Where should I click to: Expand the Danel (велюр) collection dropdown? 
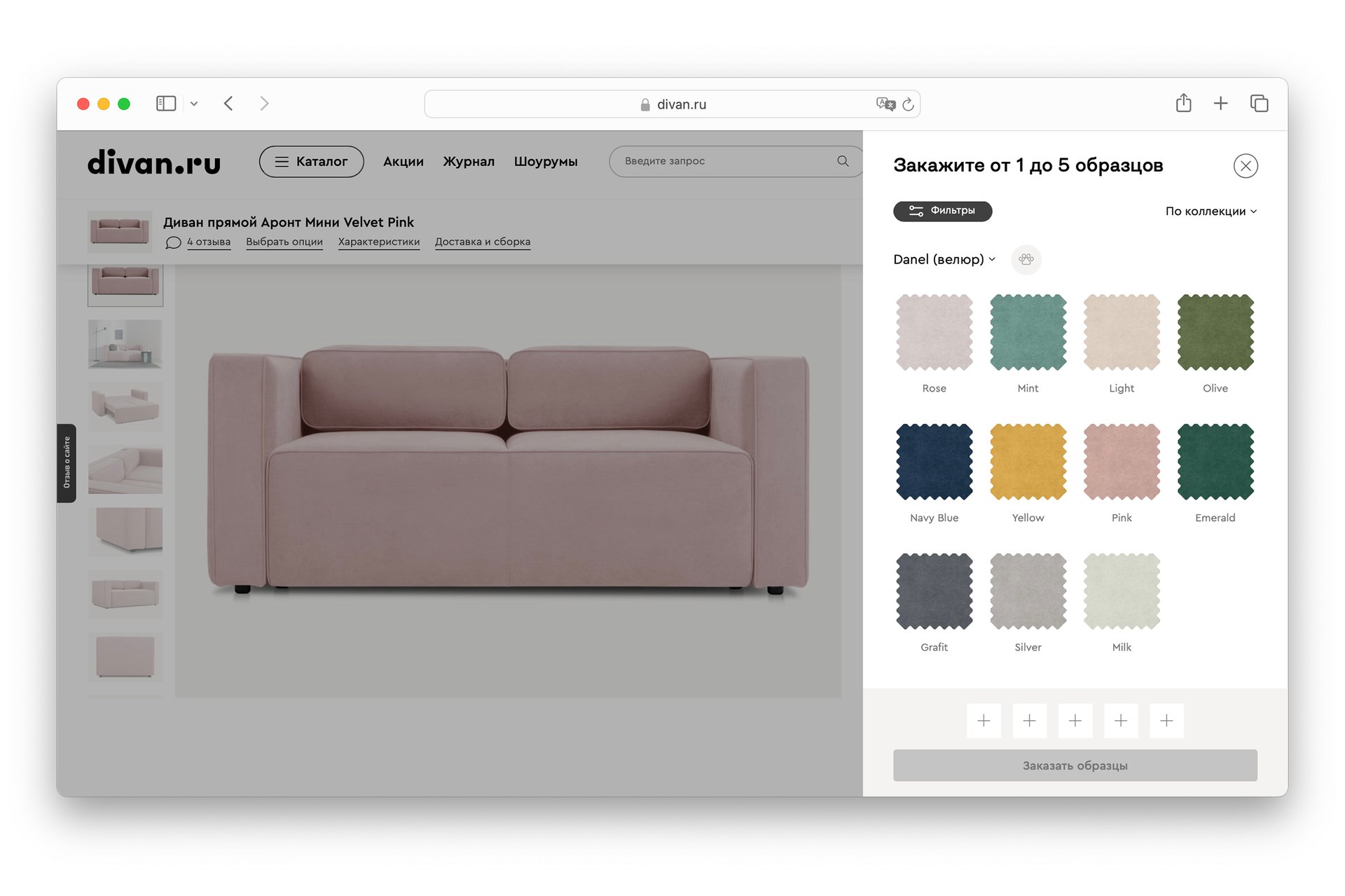coord(944,260)
